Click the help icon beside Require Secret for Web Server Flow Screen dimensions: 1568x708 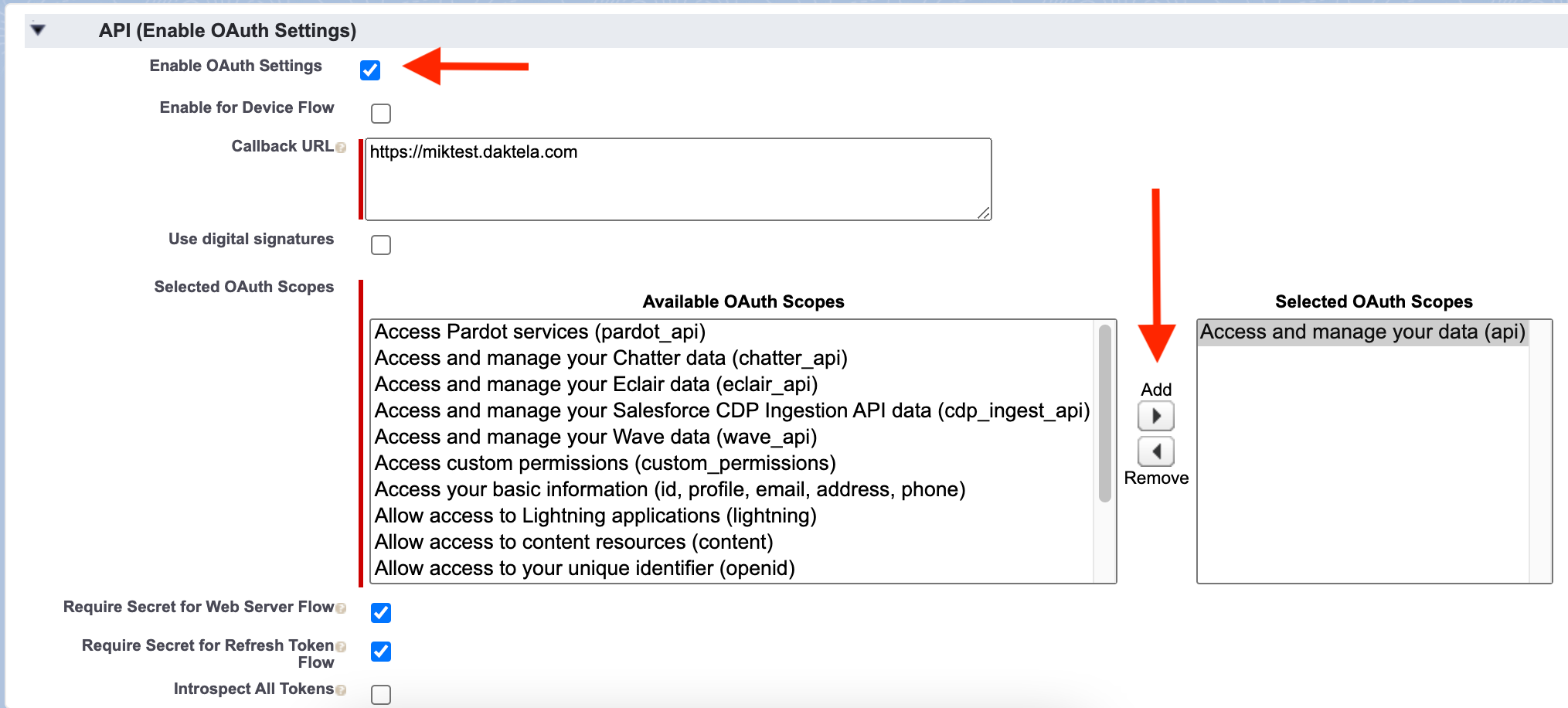coord(340,608)
